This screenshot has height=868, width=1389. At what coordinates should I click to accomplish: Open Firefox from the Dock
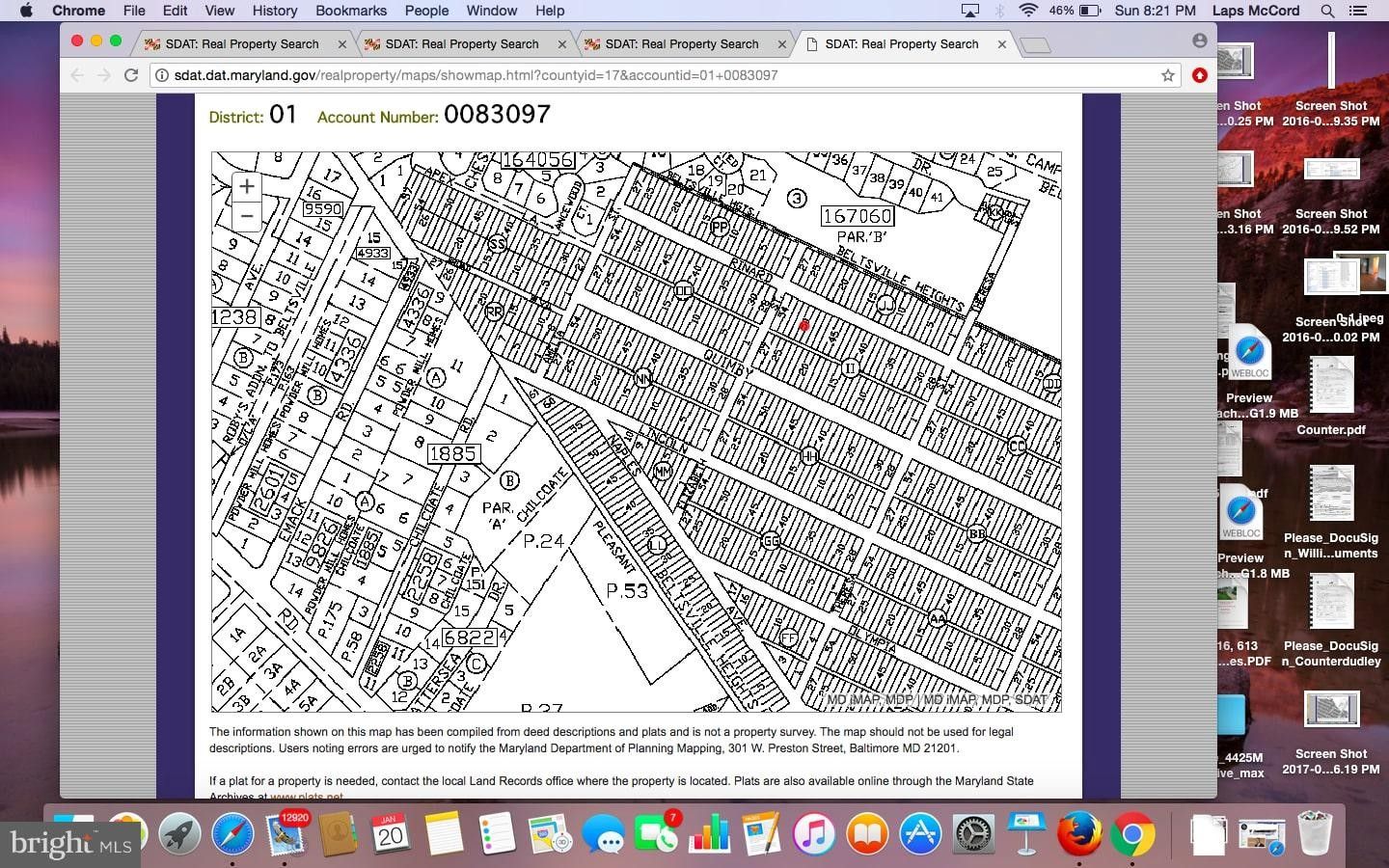pos(1079,833)
